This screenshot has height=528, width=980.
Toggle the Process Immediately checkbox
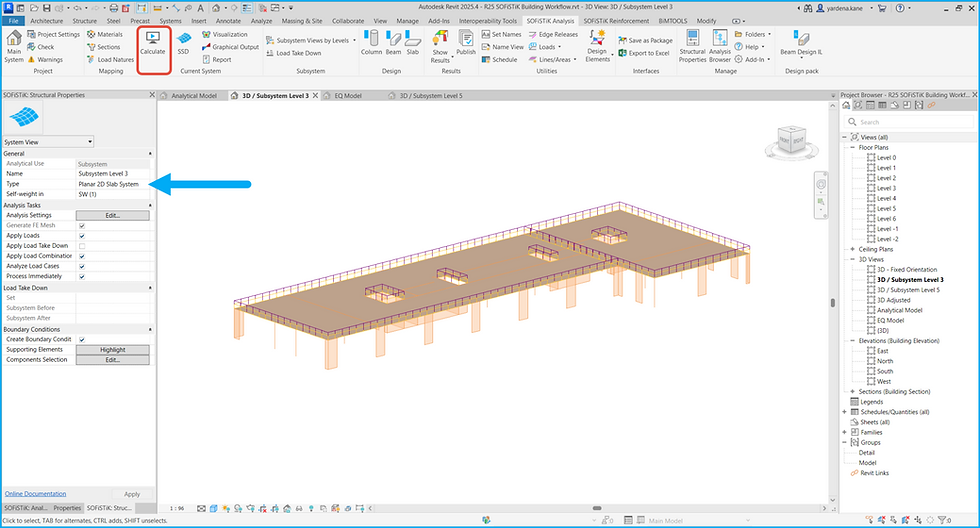tap(82, 276)
